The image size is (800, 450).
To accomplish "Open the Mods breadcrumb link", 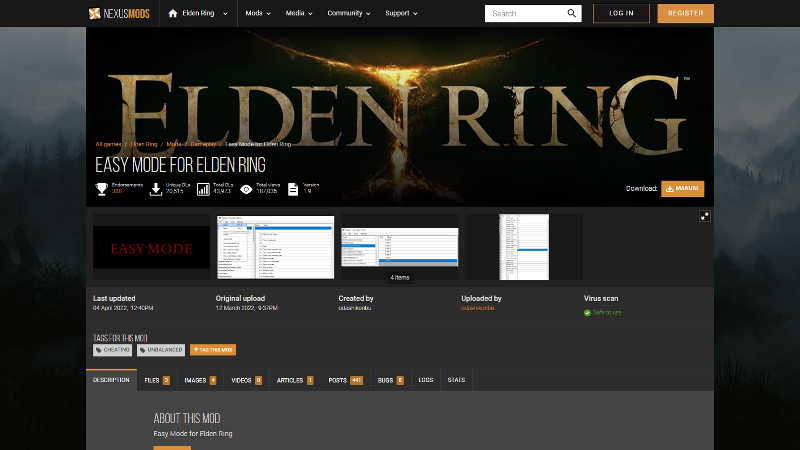I will click(x=173, y=144).
